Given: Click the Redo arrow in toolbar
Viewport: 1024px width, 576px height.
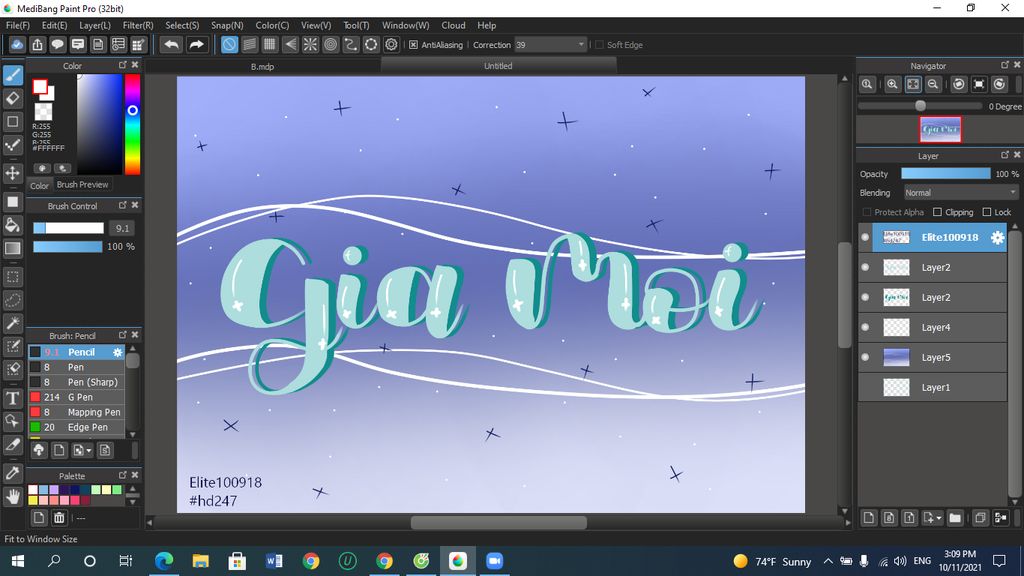Looking at the screenshot, I should pyautogui.click(x=196, y=44).
